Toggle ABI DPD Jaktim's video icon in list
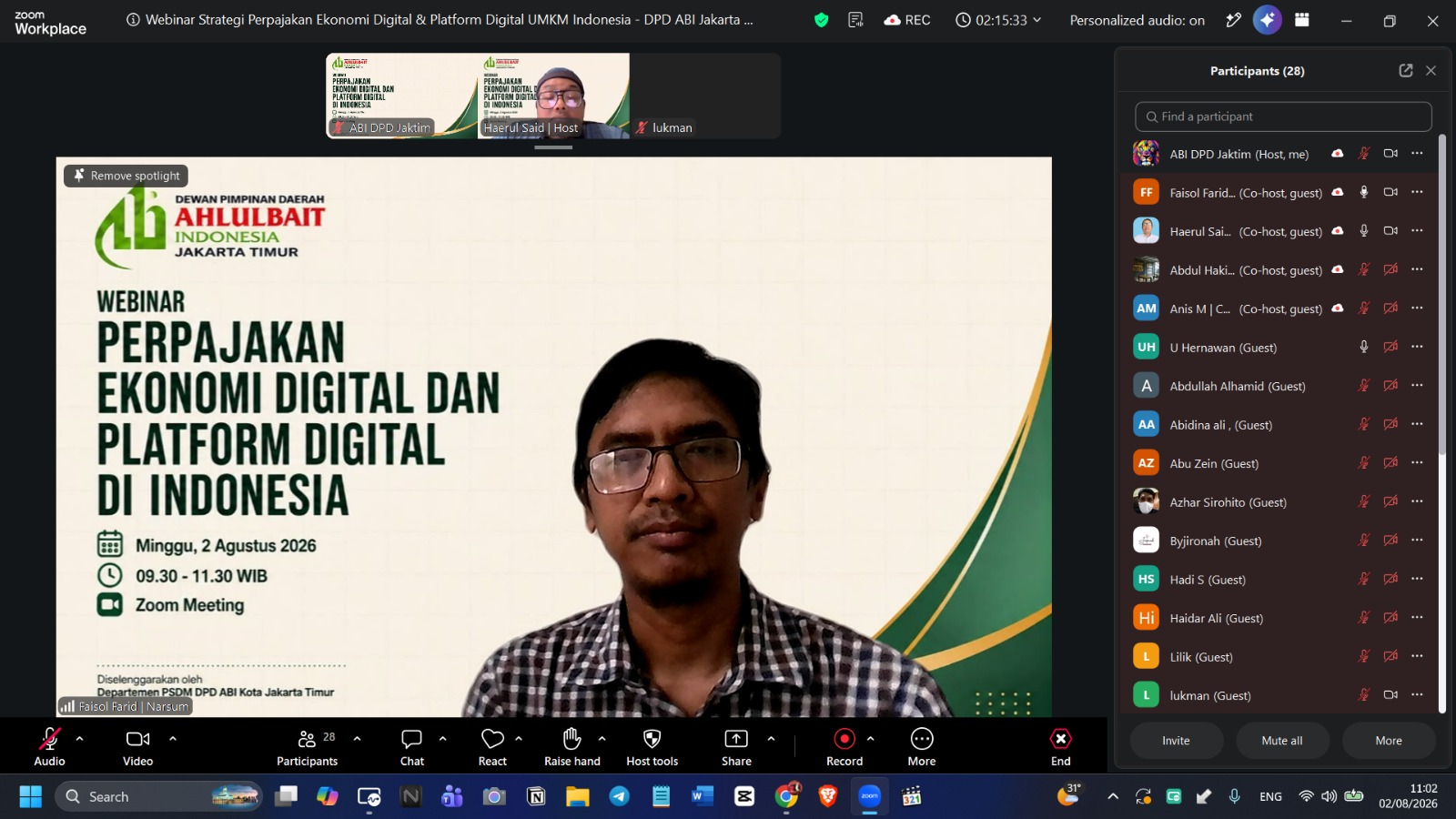The height and width of the screenshot is (819, 1456). pos(1390,153)
